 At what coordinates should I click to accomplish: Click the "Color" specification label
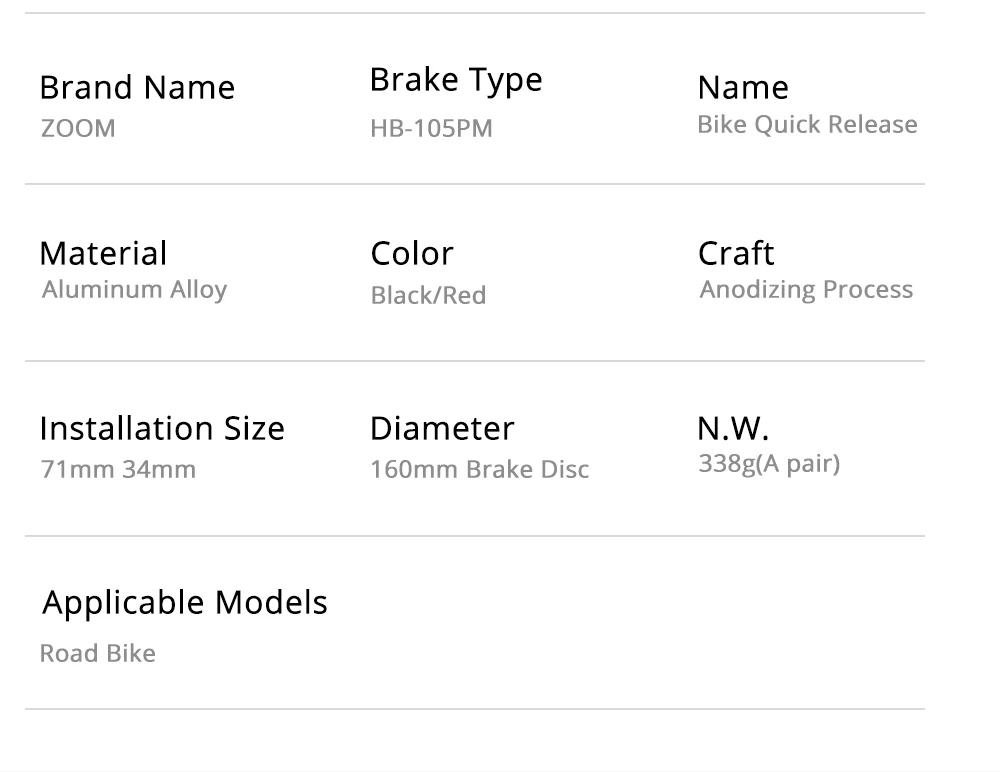click(x=412, y=254)
